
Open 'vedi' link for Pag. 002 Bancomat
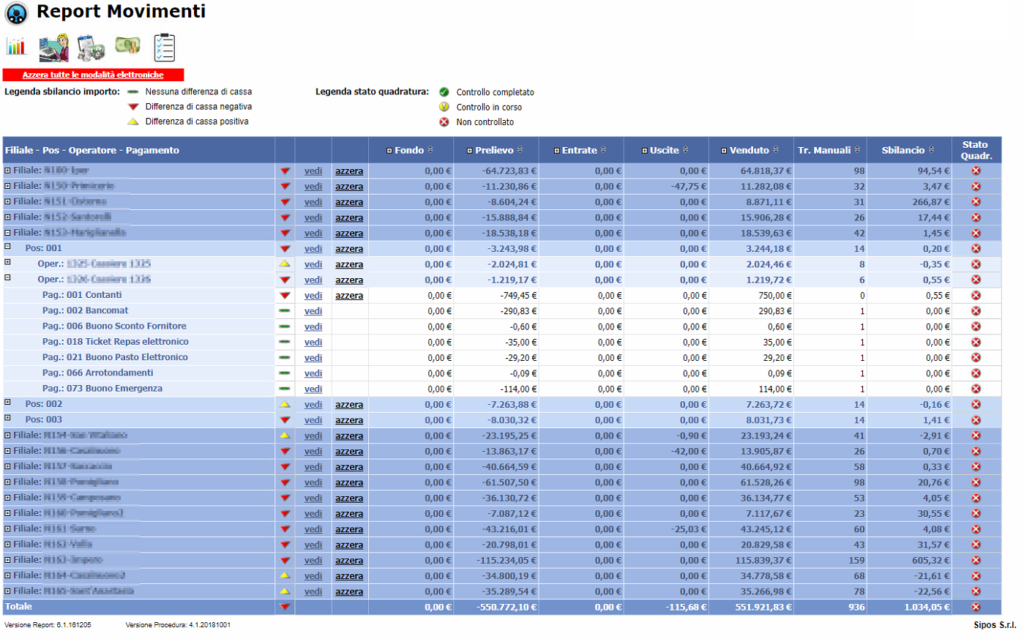tap(313, 311)
